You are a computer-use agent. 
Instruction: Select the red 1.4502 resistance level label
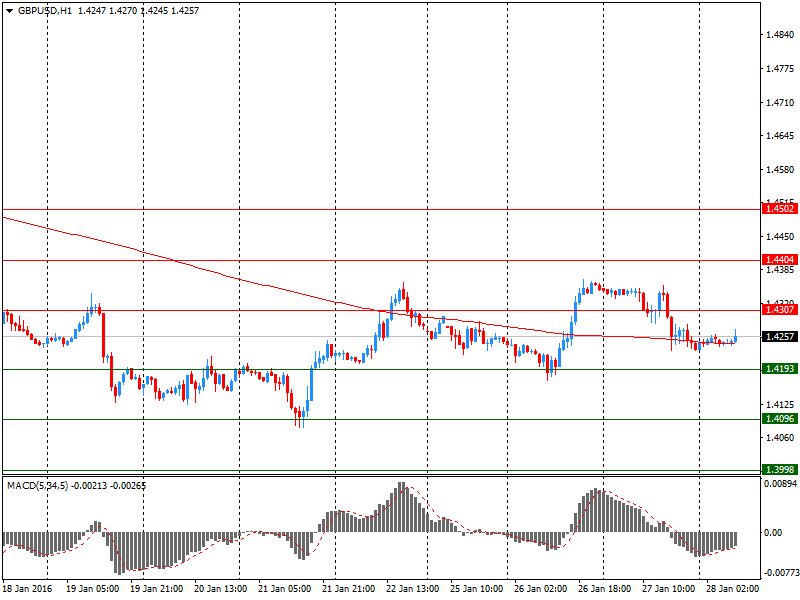point(780,209)
